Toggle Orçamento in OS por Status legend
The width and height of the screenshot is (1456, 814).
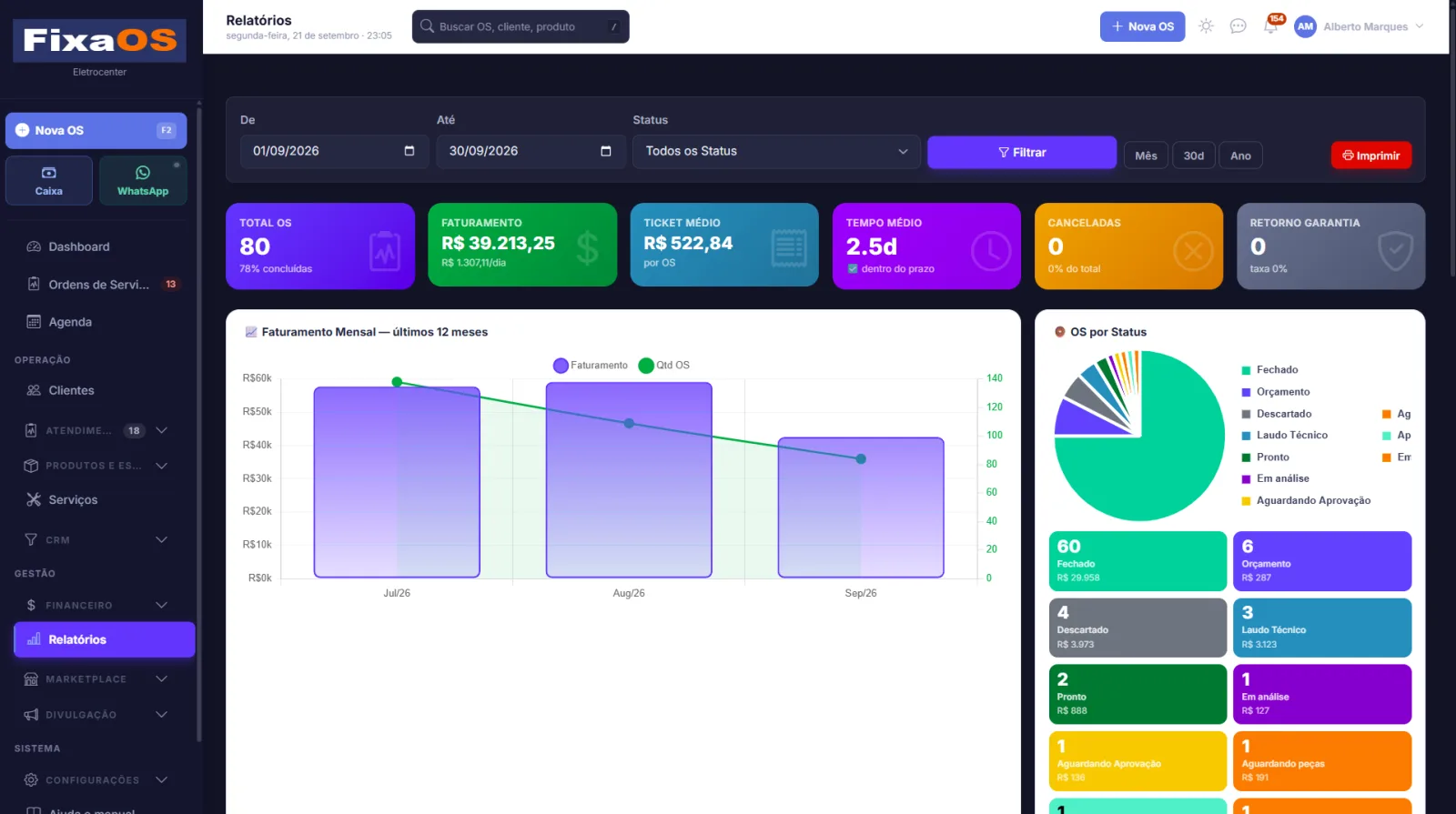point(1276,392)
